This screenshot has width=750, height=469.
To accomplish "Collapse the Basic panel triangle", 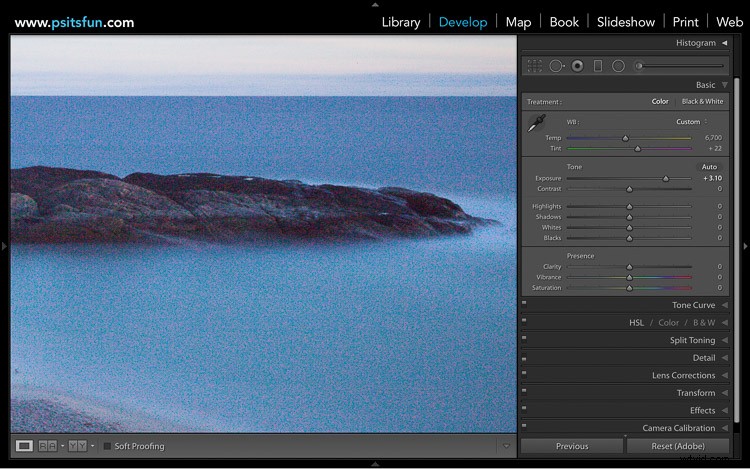I will coord(725,85).
